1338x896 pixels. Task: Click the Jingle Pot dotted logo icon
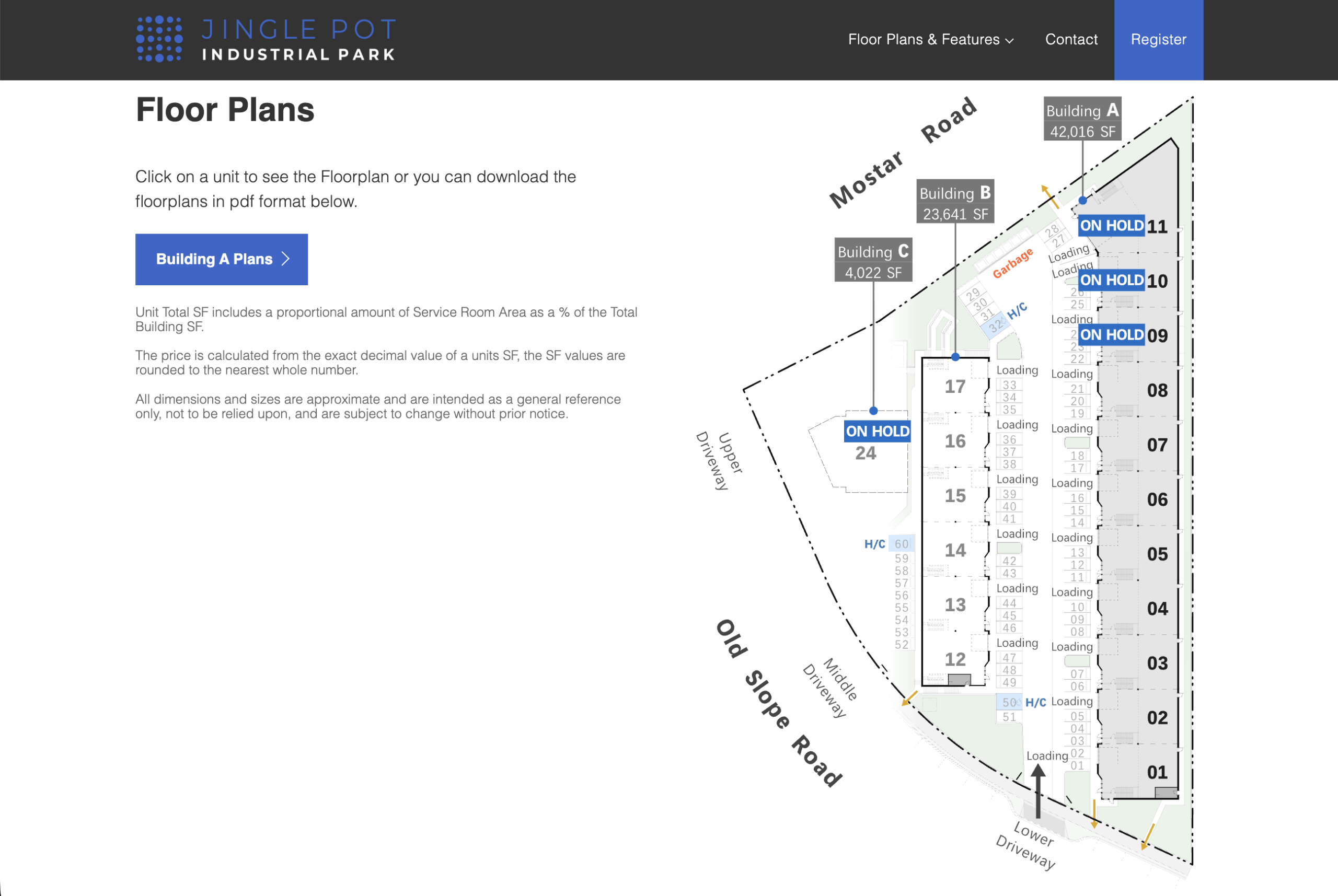click(x=159, y=39)
